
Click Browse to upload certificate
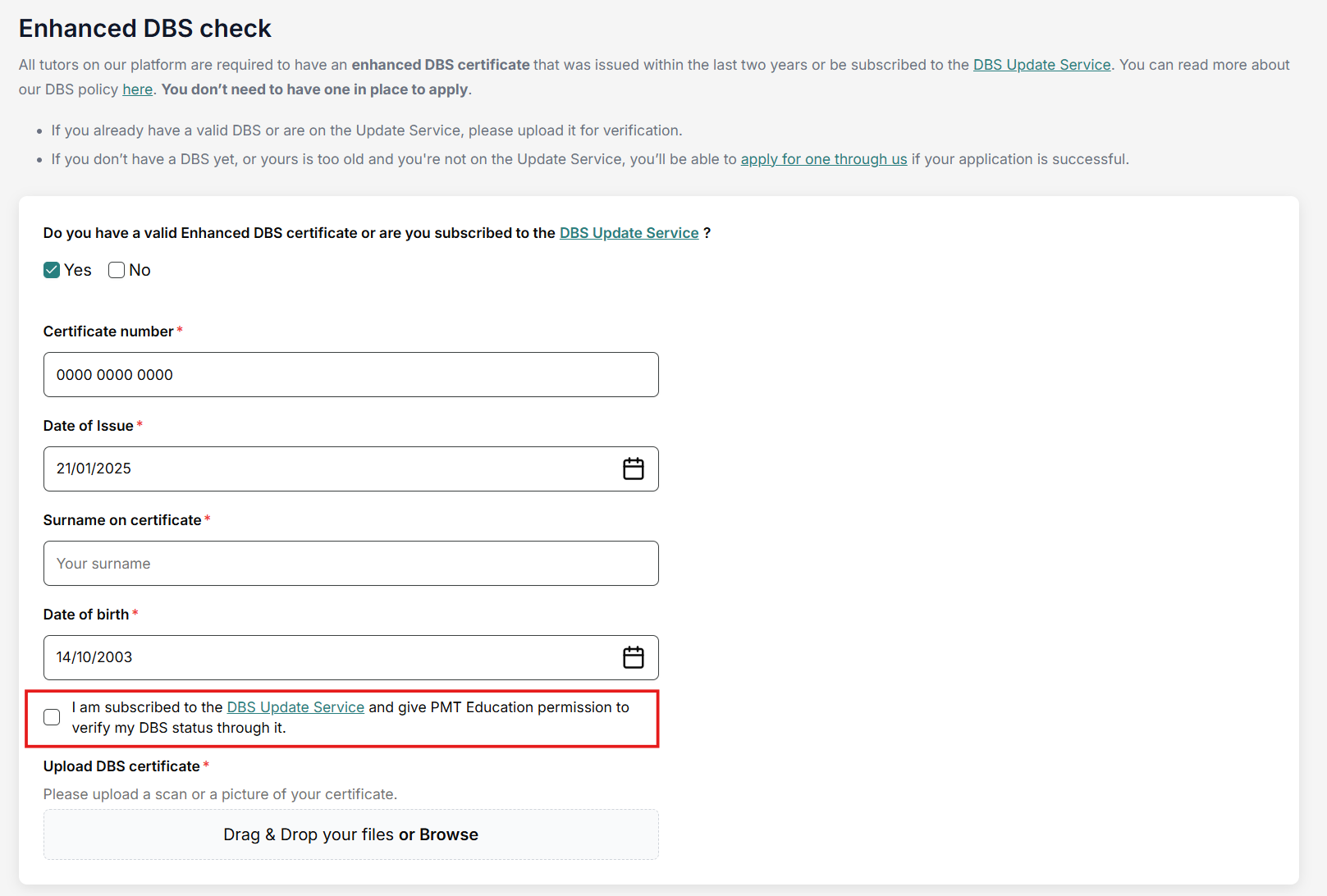click(448, 834)
